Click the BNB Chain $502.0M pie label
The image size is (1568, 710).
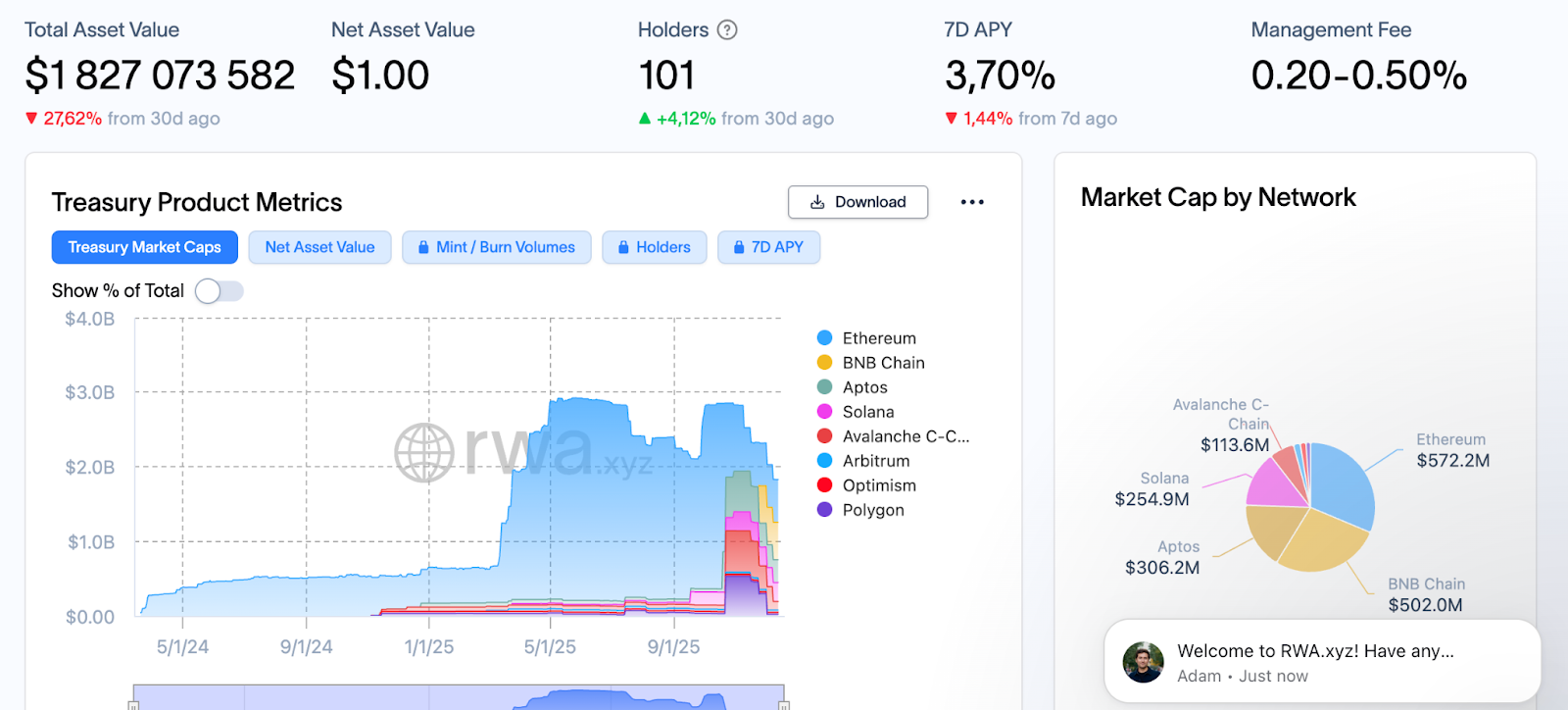[x=1426, y=594]
